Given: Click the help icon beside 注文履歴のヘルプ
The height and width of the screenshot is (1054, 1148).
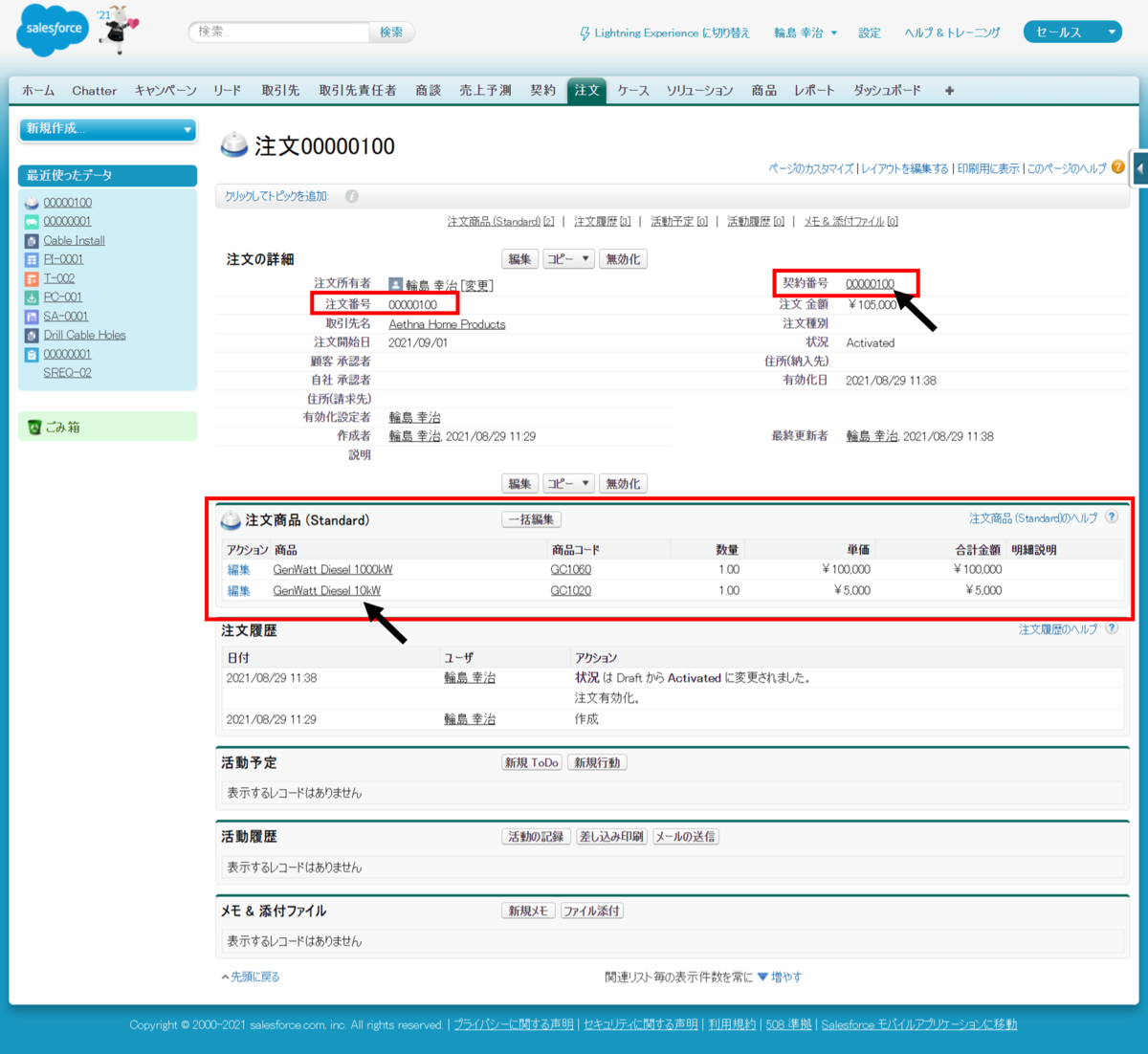Looking at the screenshot, I should click(1112, 628).
